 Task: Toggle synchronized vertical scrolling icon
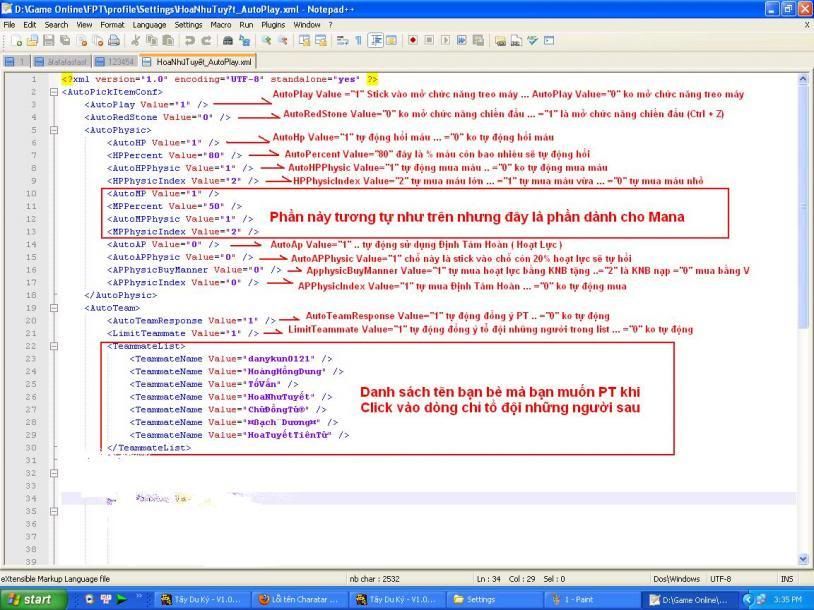[x=304, y=40]
